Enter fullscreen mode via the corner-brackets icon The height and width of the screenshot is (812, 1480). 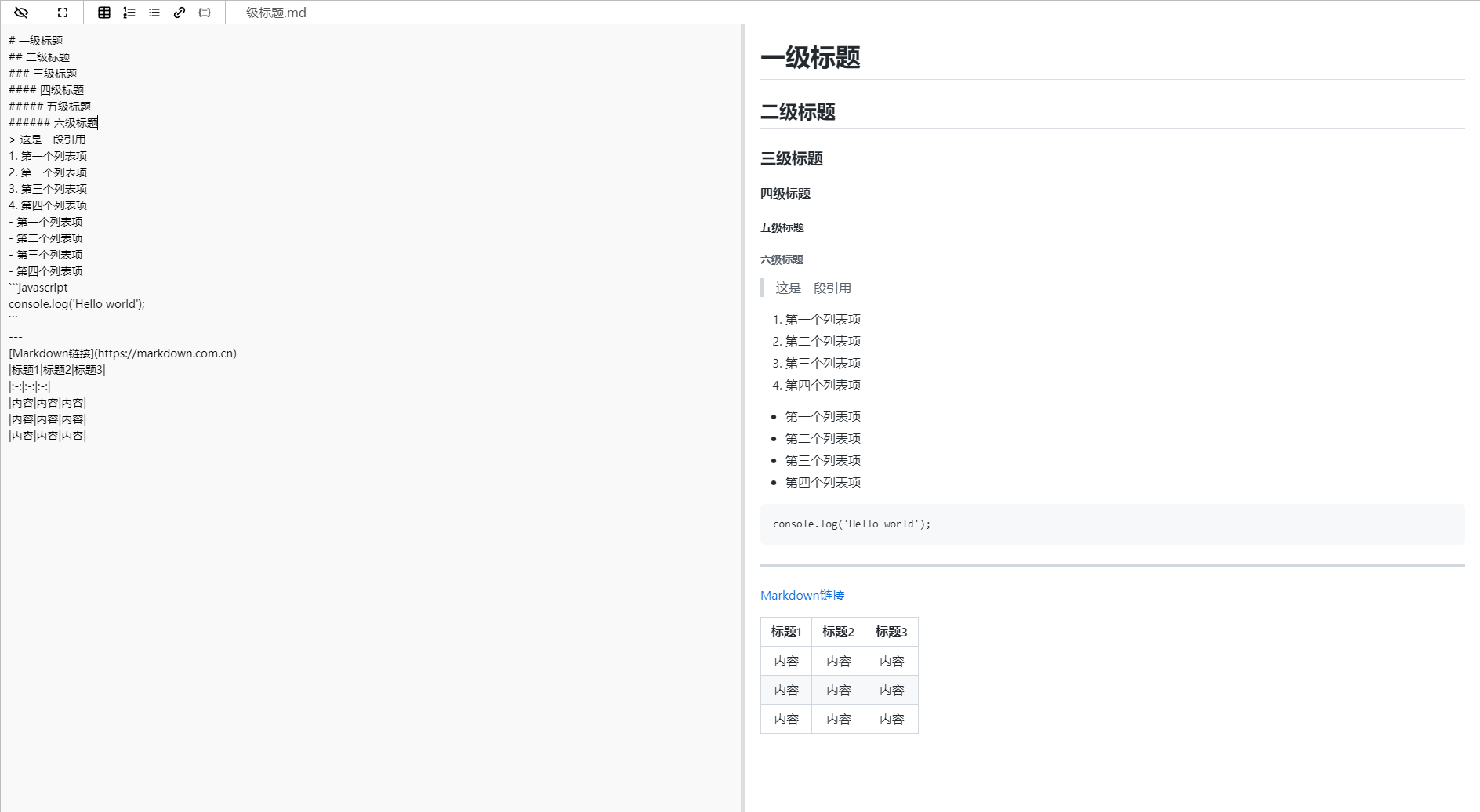click(x=63, y=13)
